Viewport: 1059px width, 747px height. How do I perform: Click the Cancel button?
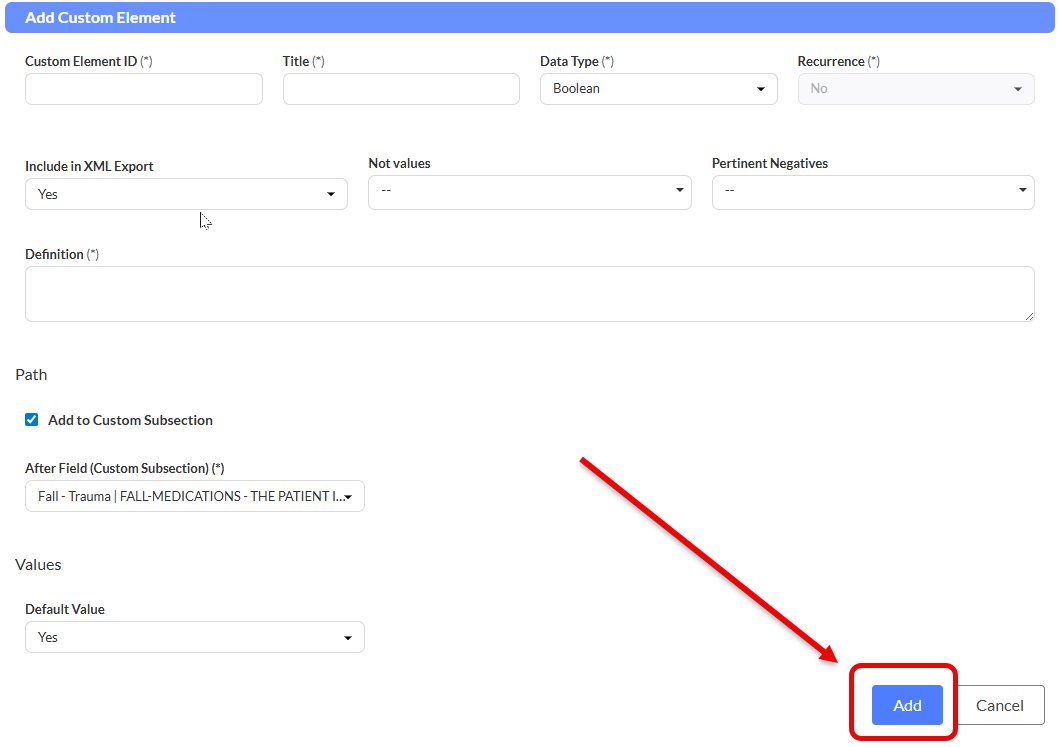click(1000, 705)
